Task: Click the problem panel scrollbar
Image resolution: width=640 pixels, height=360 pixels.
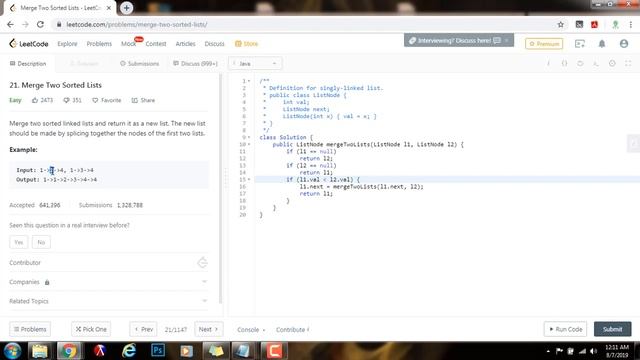Action: pos(221,188)
